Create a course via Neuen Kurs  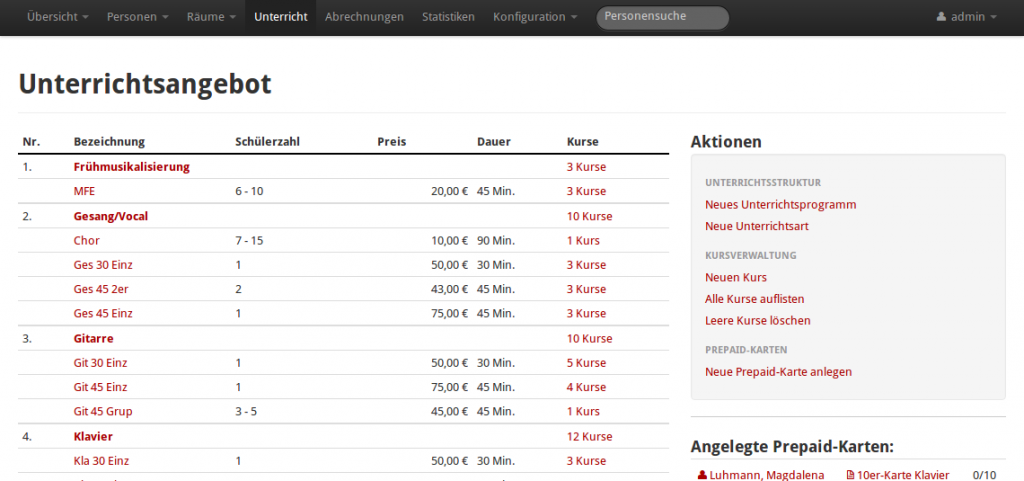click(736, 277)
